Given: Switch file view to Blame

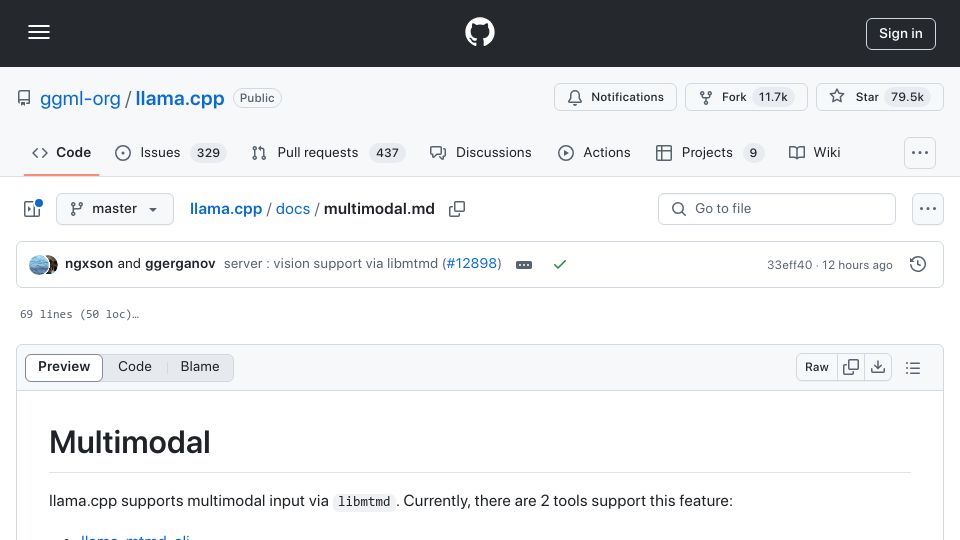Looking at the screenshot, I should coord(200,367).
